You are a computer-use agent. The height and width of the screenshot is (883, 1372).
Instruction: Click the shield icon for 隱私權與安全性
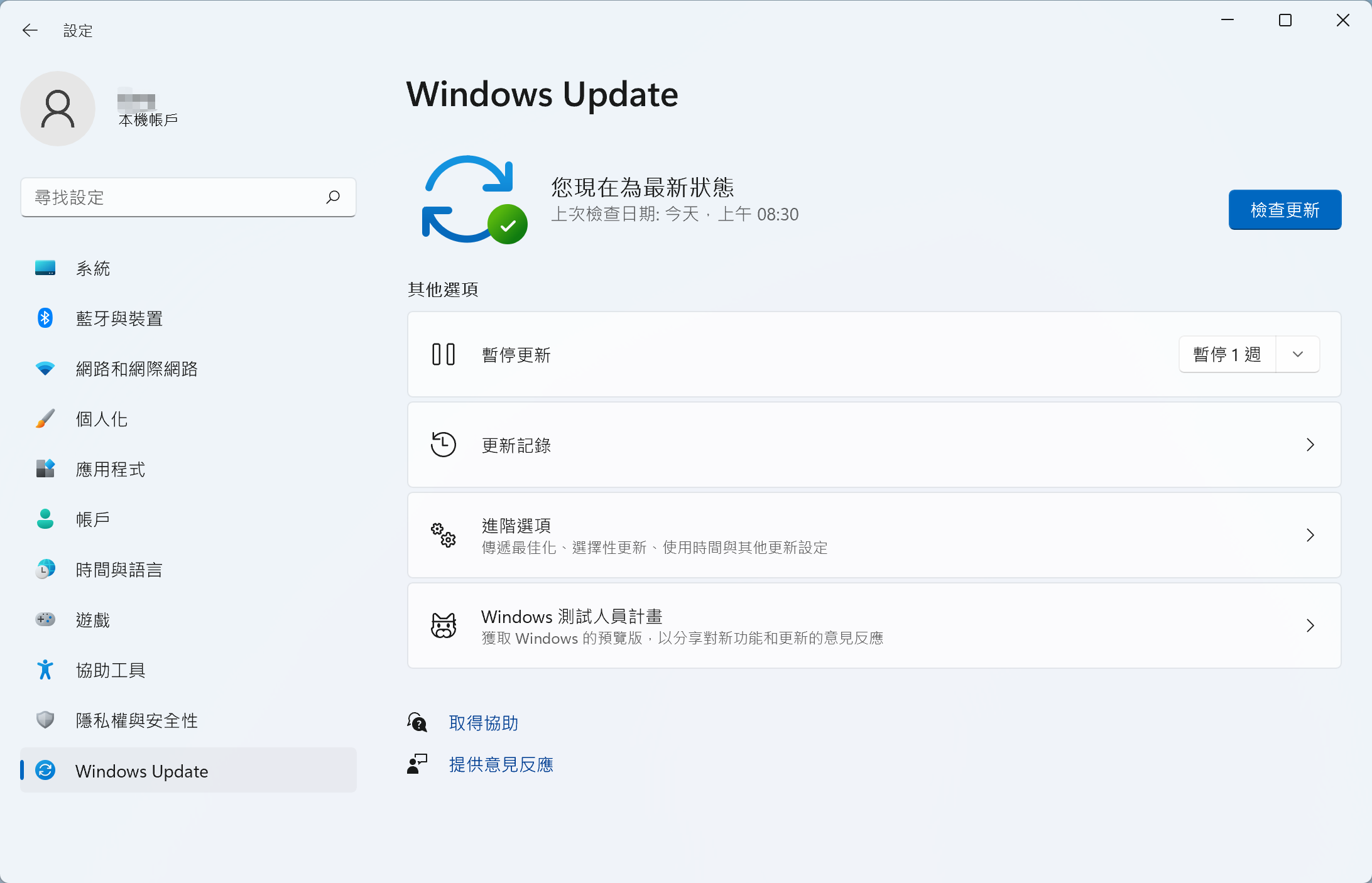point(45,720)
